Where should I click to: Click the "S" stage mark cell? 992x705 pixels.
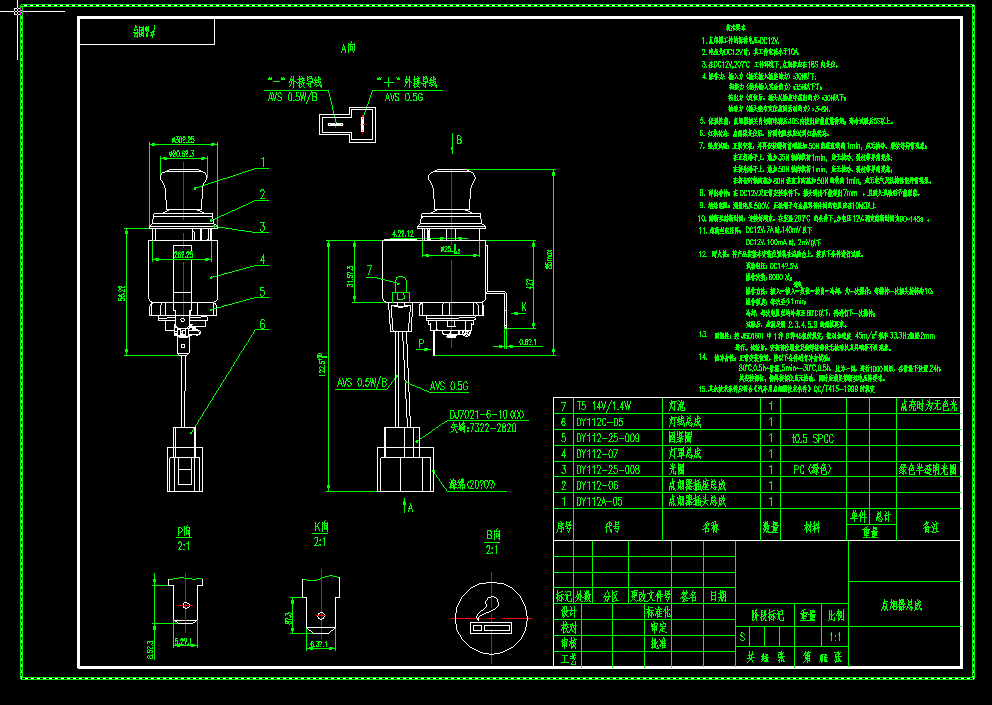[x=743, y=637]
